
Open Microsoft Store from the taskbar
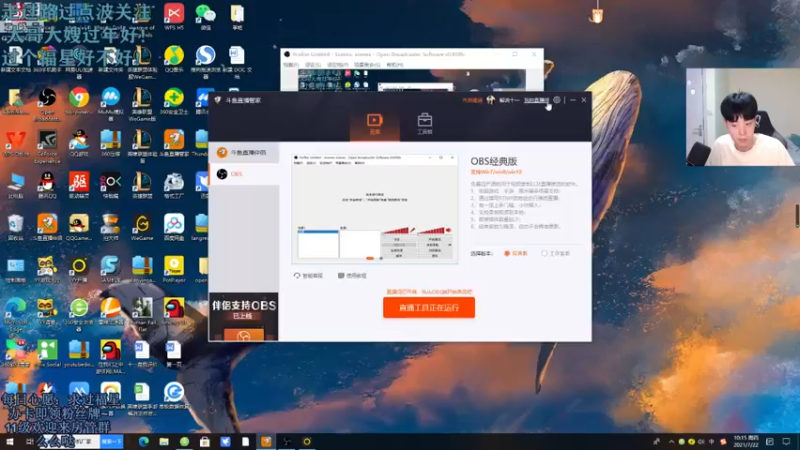pos(205,442)
